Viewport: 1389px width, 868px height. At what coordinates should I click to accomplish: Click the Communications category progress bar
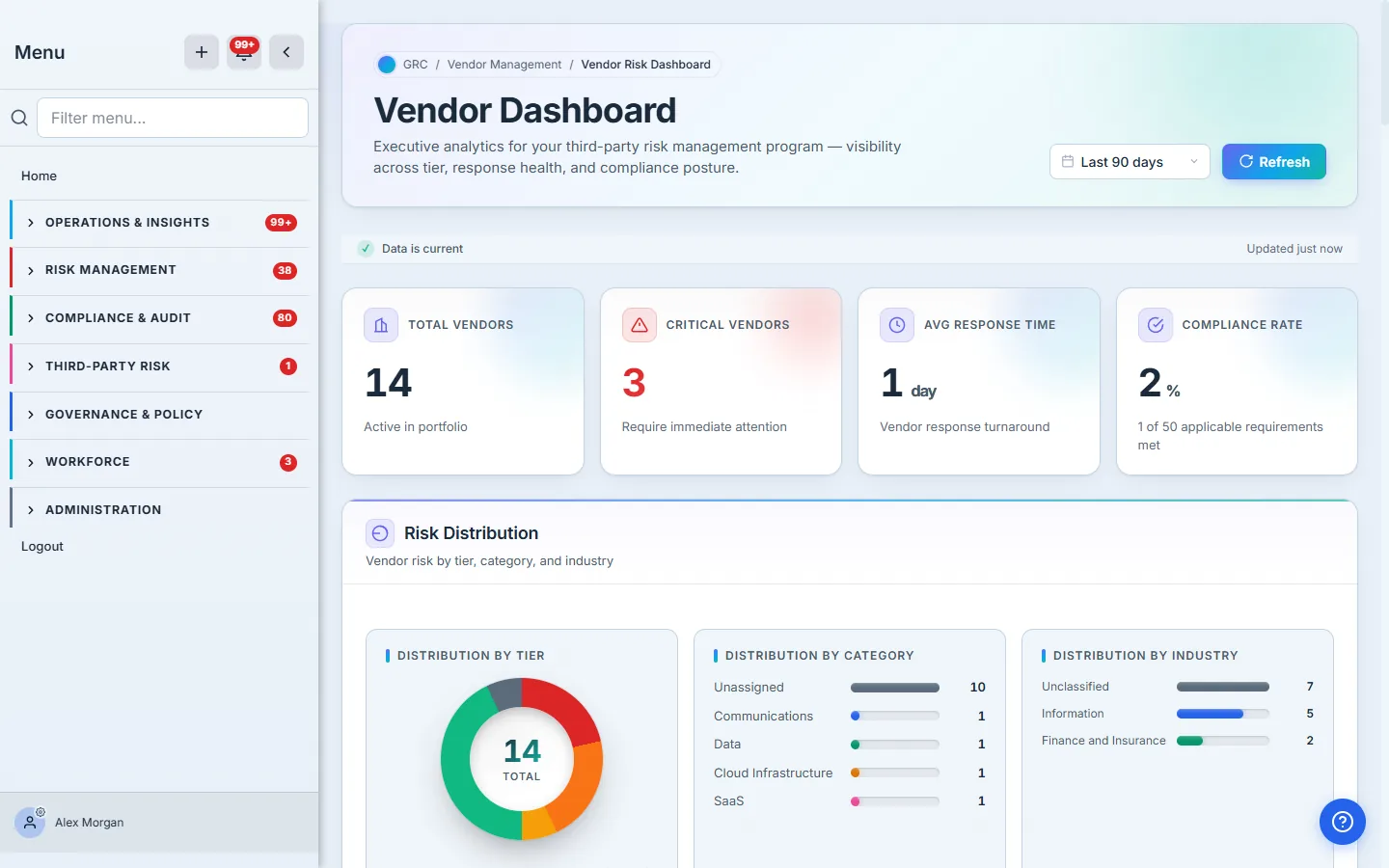(895, 716)
